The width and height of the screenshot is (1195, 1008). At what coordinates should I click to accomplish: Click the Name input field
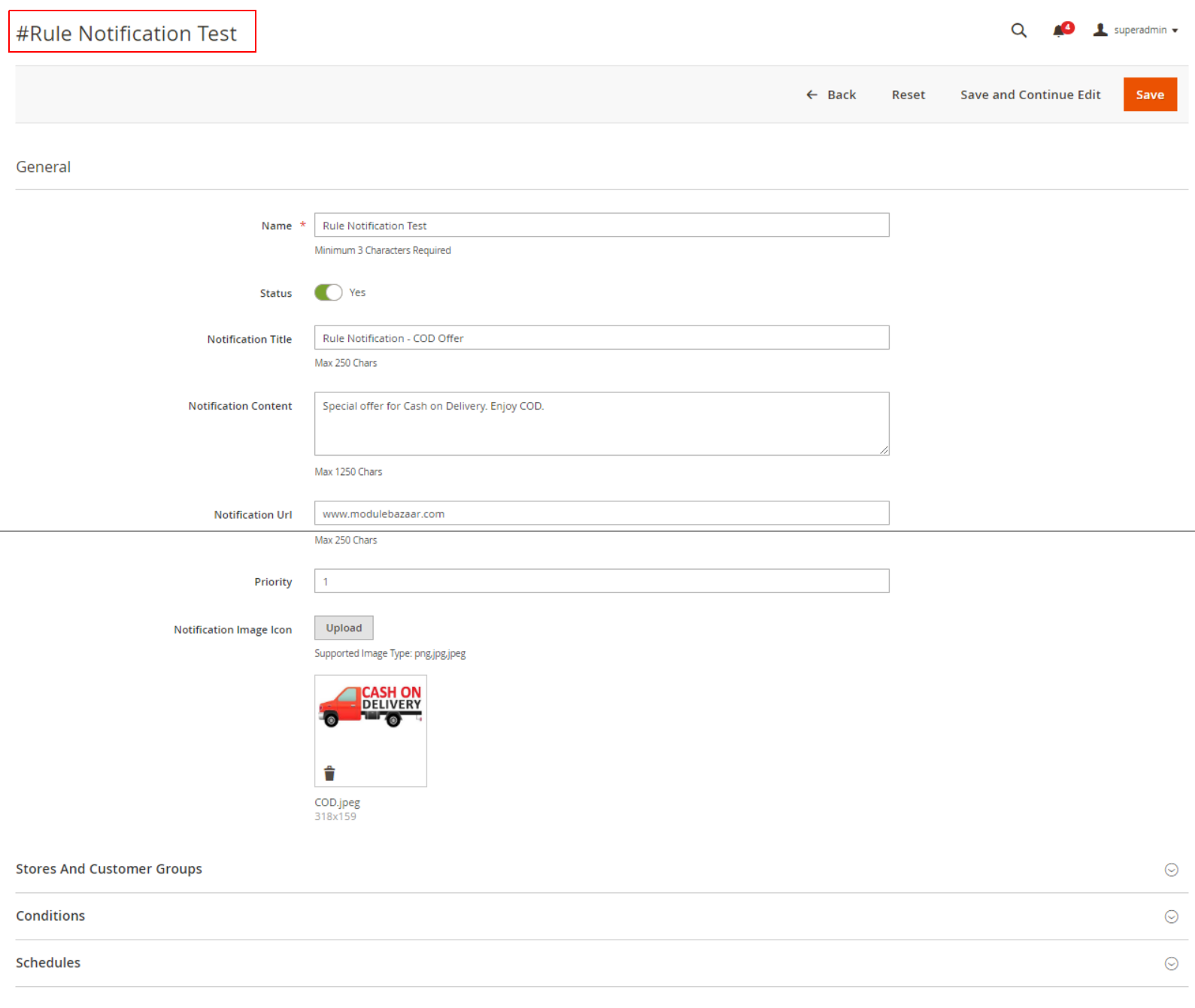[601, 226]
